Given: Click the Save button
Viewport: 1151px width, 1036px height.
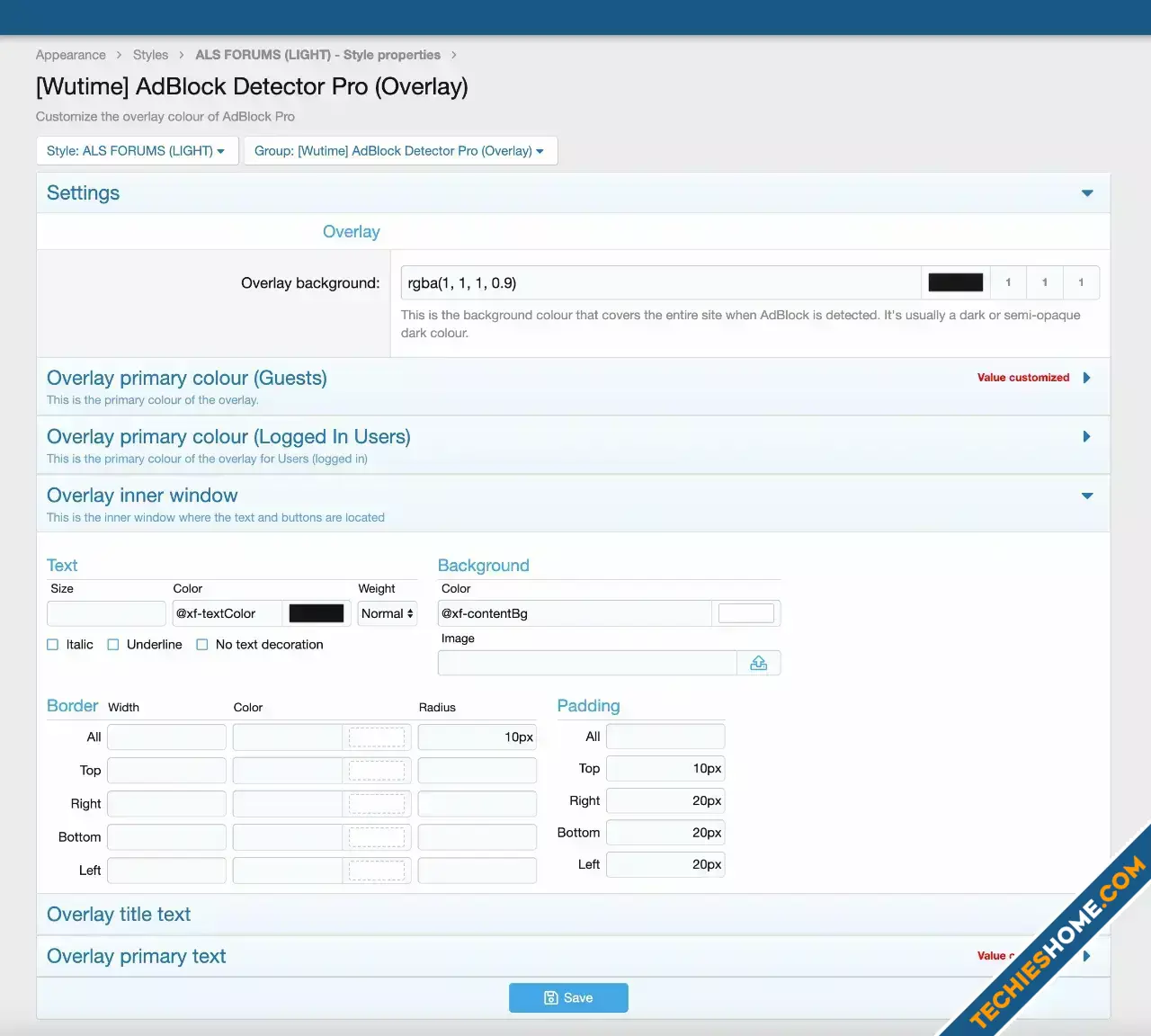Looking at the screenshot, I should pos(568,998).
